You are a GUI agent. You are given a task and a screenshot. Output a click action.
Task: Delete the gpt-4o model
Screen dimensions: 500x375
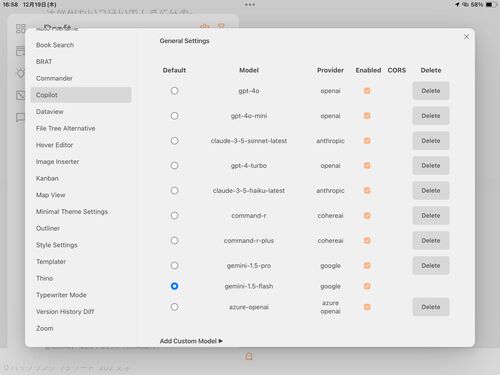431,91
